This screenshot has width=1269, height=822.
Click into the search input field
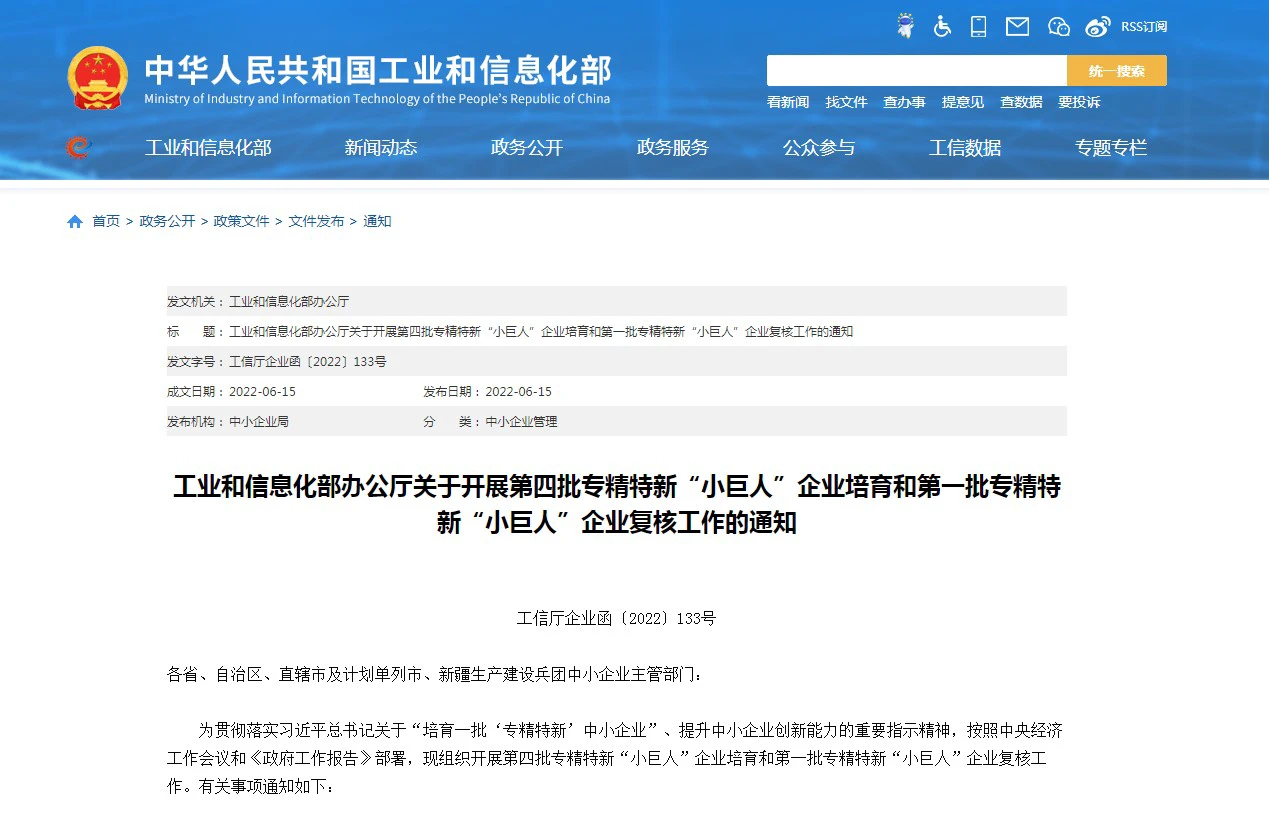(x=916, y=71)
